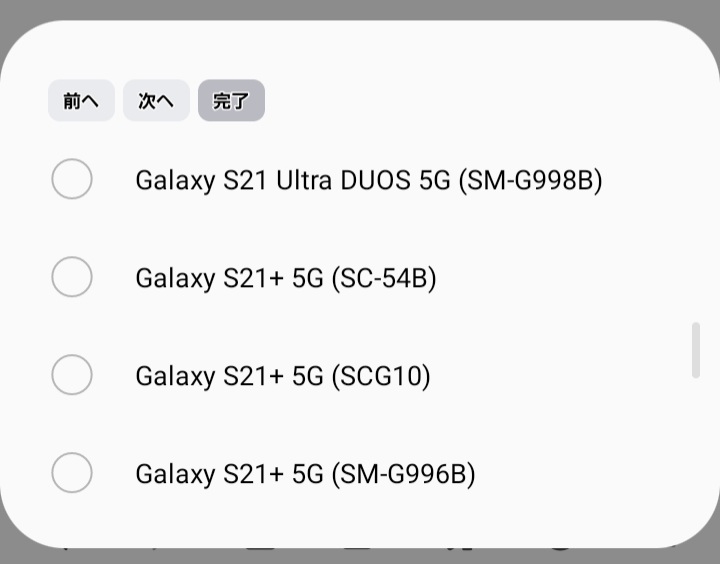The width and height of the screenshot is (720, 564).
Task: Select the SM-G996B radio button
Action: pyautogui.click(x=72, y=473)
